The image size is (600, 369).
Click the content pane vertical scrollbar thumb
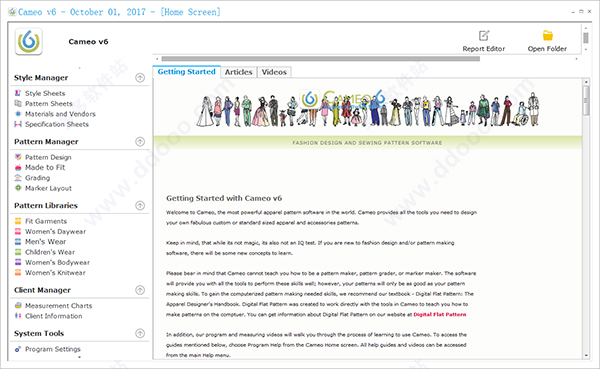pyautogui.click(x=586, y=100)
